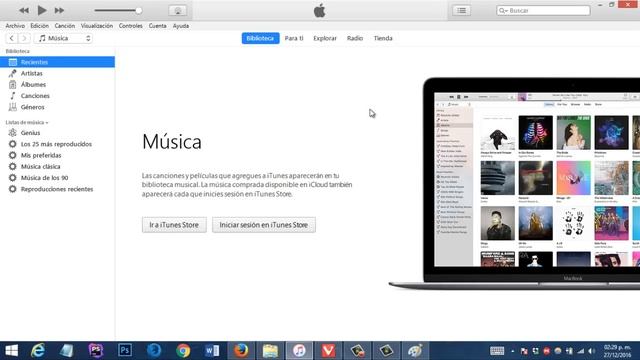Click the Buscar search field
The height and width of the screenshot is (360, 640).
click(x=543, y=11)
